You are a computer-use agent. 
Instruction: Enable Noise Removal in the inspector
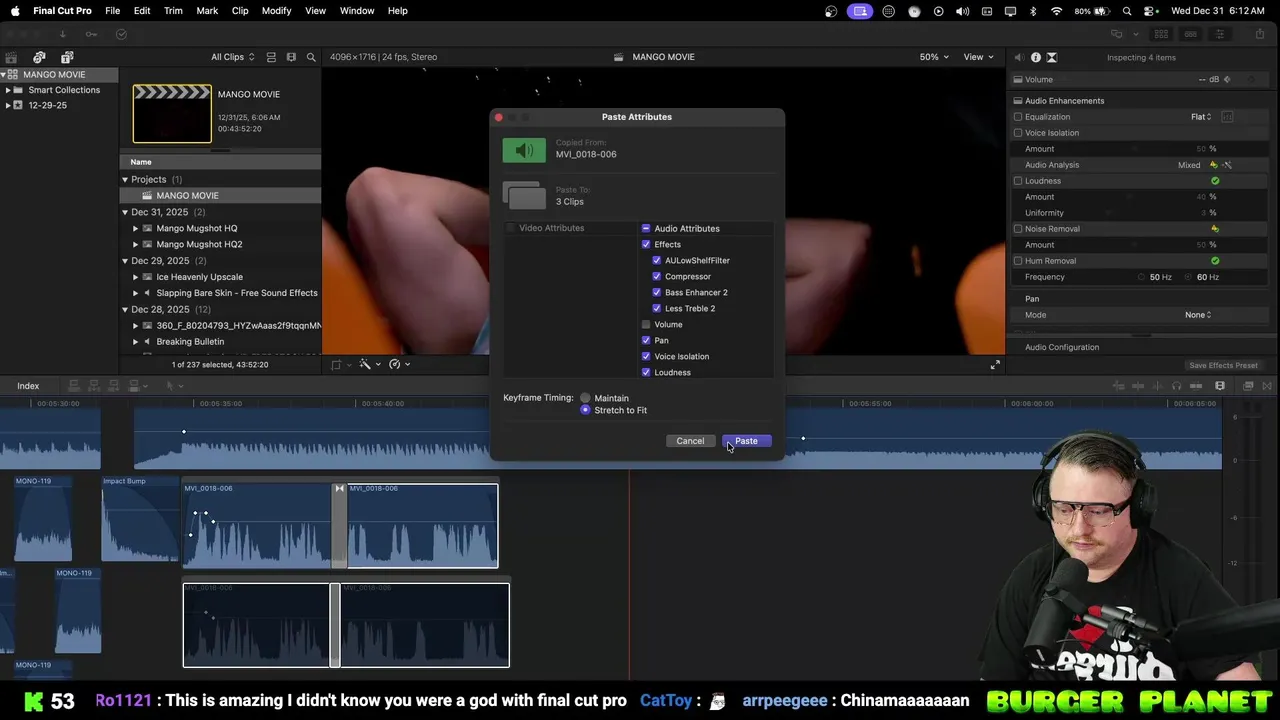pos(1018,229)
